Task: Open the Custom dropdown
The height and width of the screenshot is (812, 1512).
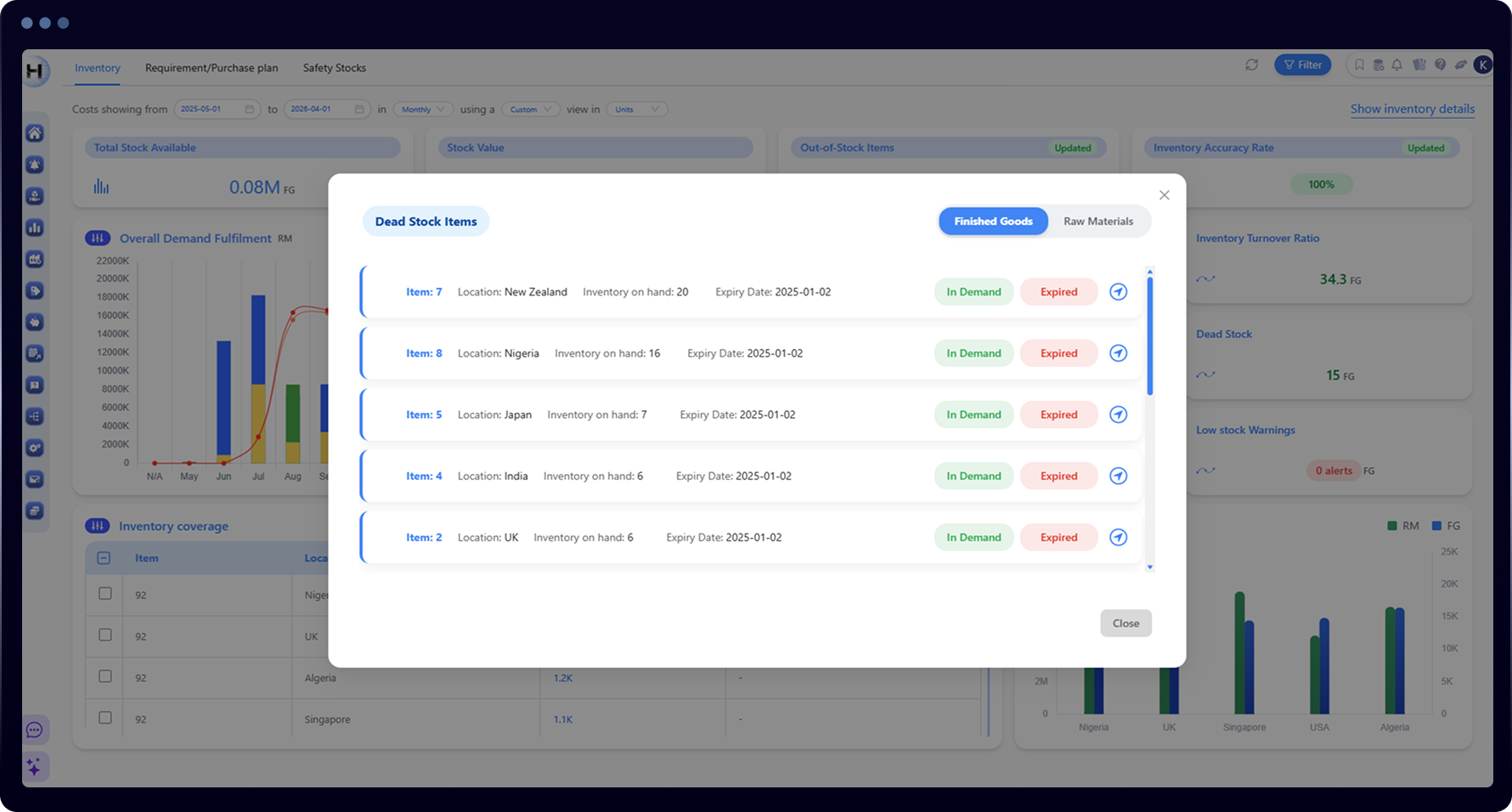Action: coord(531,109)
